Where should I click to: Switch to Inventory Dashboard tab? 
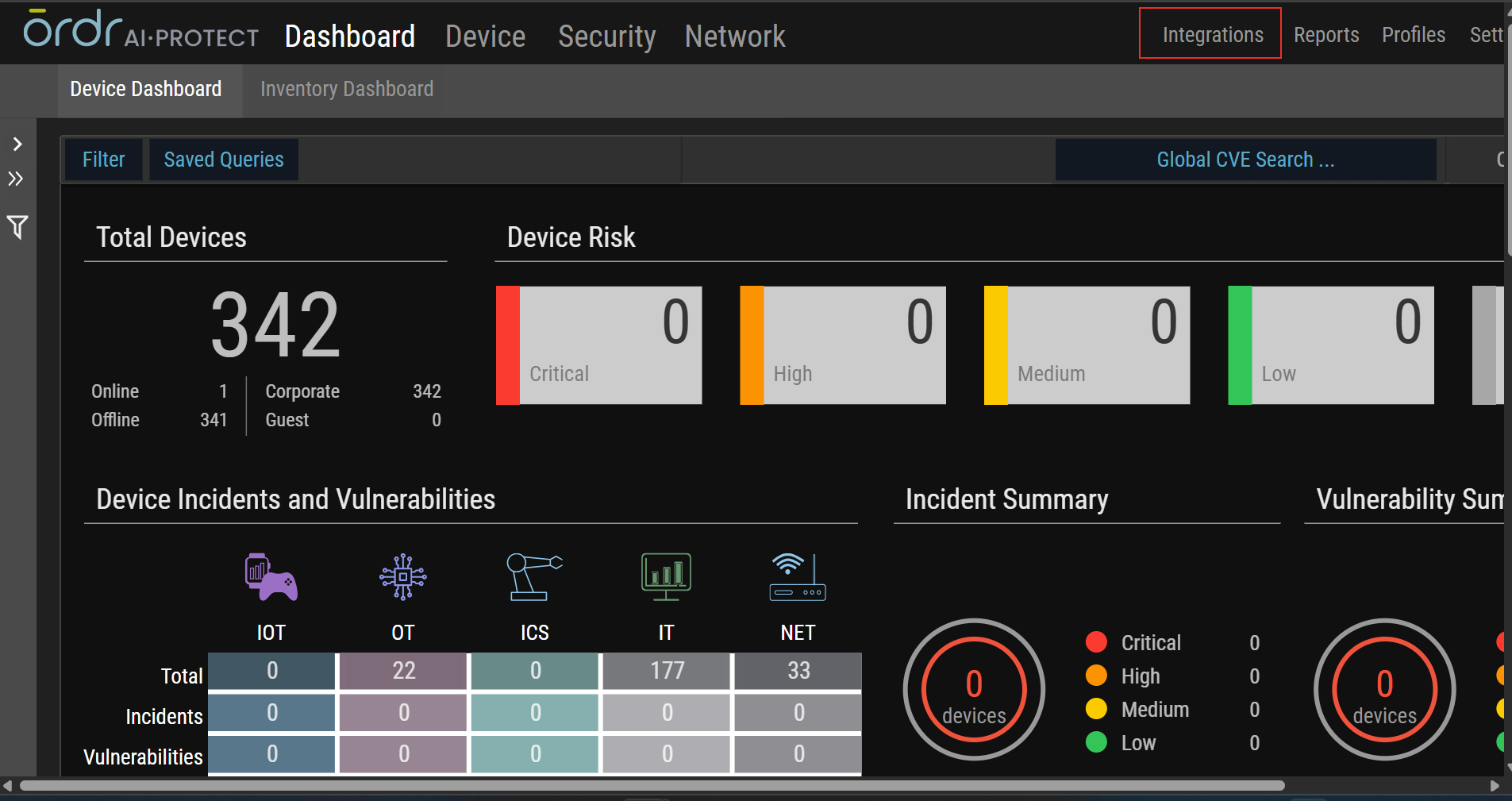click(346, 89)
